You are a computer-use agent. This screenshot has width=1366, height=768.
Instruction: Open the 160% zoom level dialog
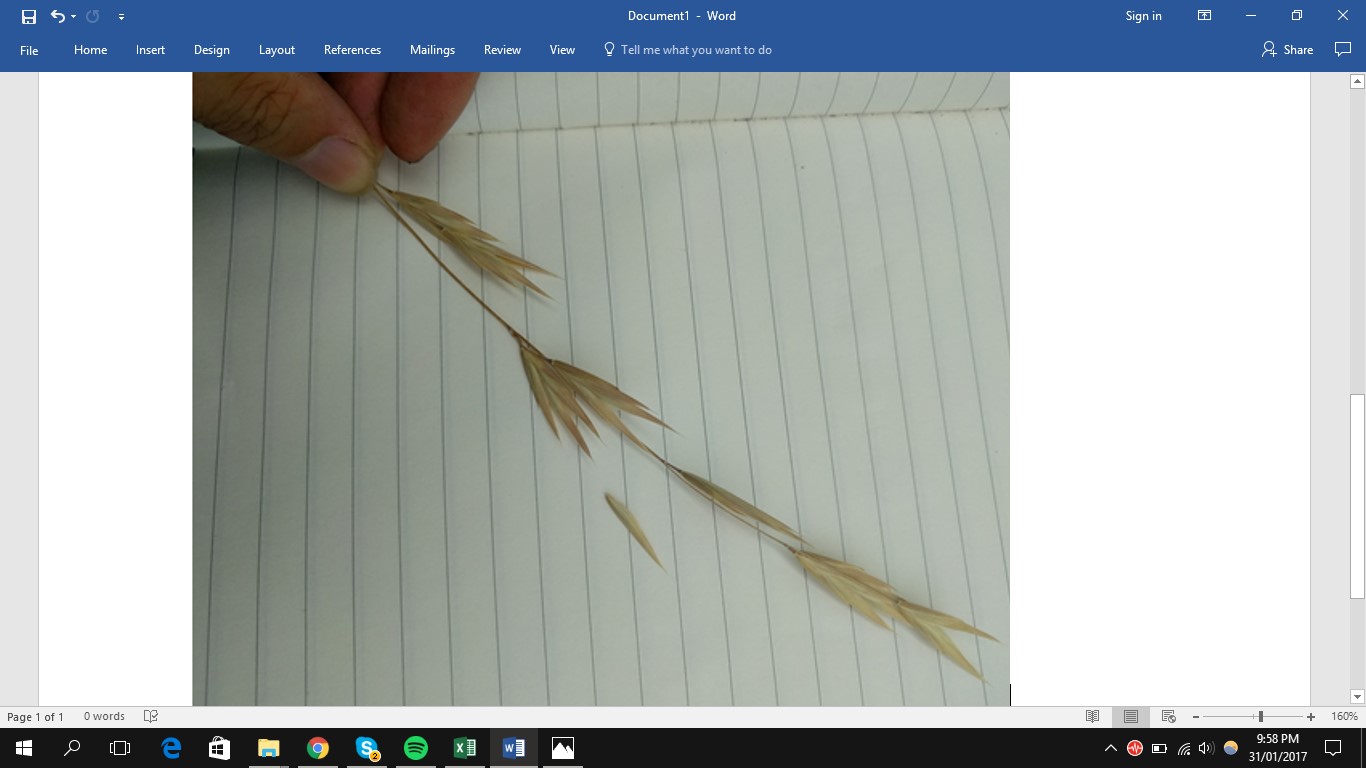coord(1344,717)
